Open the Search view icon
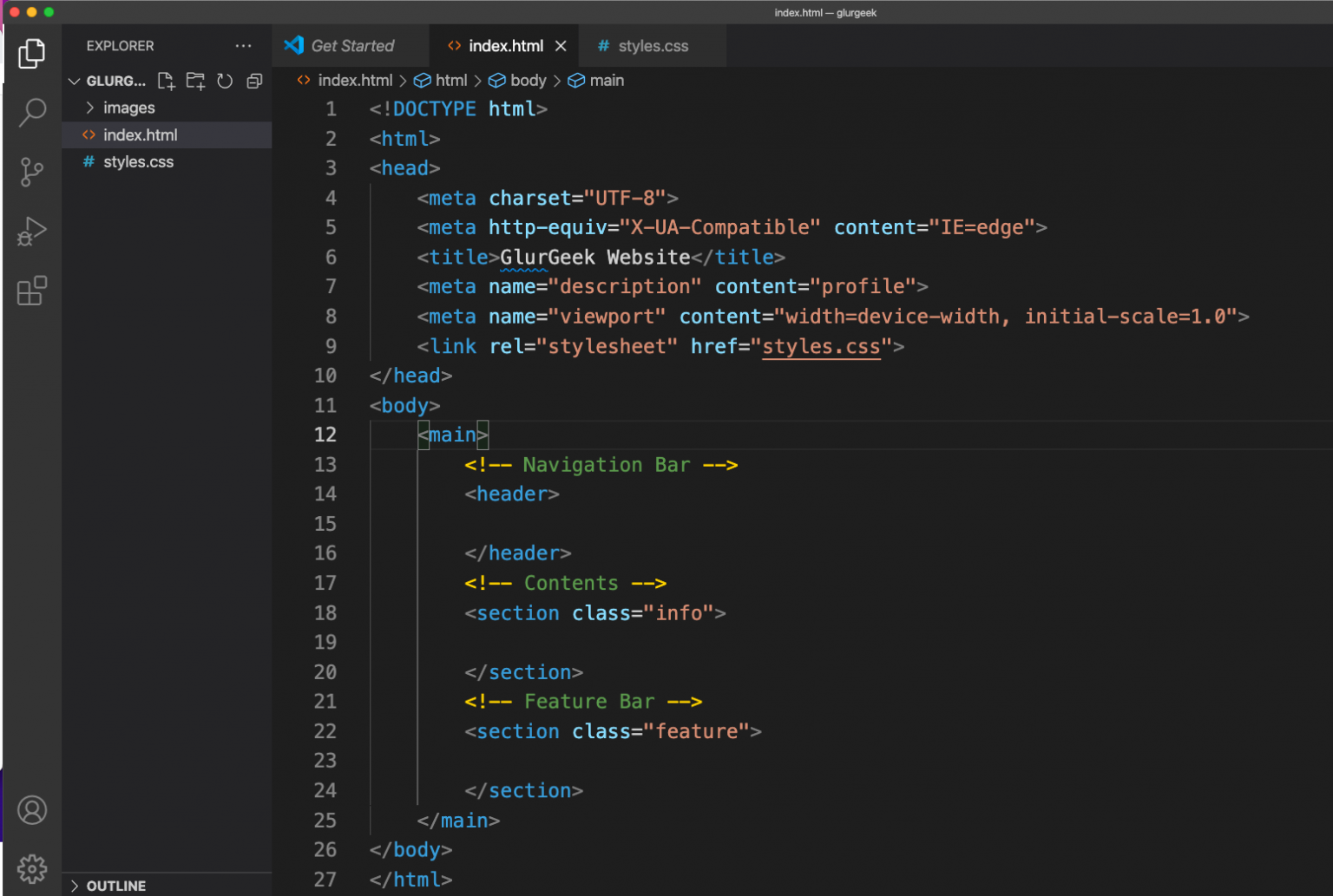The image size is (1333, 896). tap(32, 112)
